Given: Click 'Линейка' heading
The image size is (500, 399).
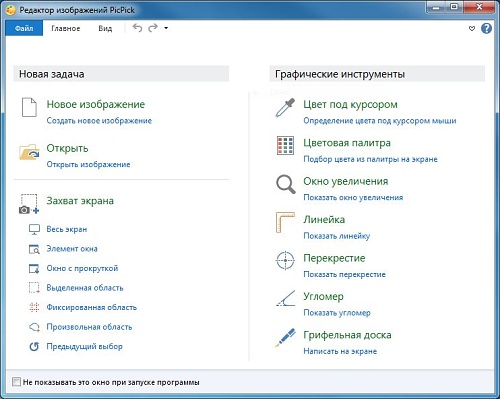Looking at the screenshot, I should [324, 219].
